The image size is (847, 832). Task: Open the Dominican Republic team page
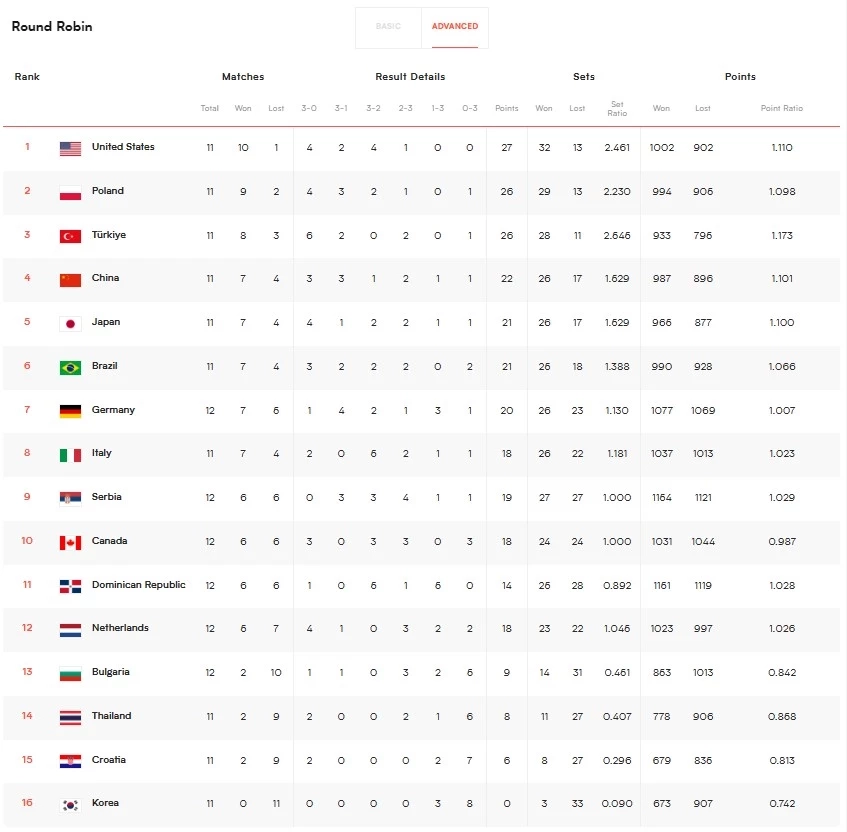click(138, 585)
